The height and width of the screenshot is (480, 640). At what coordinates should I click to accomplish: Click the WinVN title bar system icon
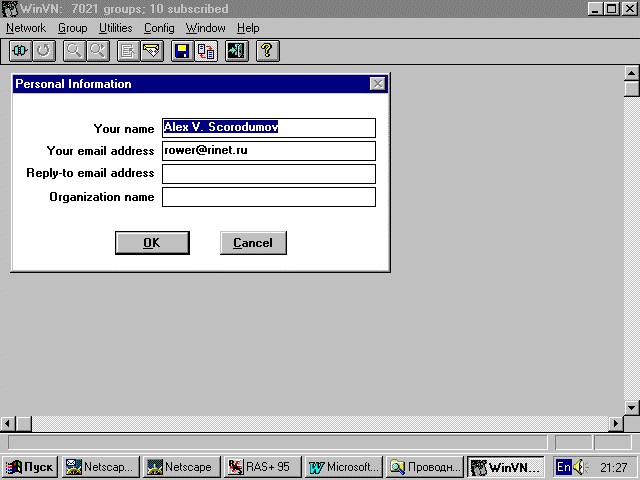[10, 9]
